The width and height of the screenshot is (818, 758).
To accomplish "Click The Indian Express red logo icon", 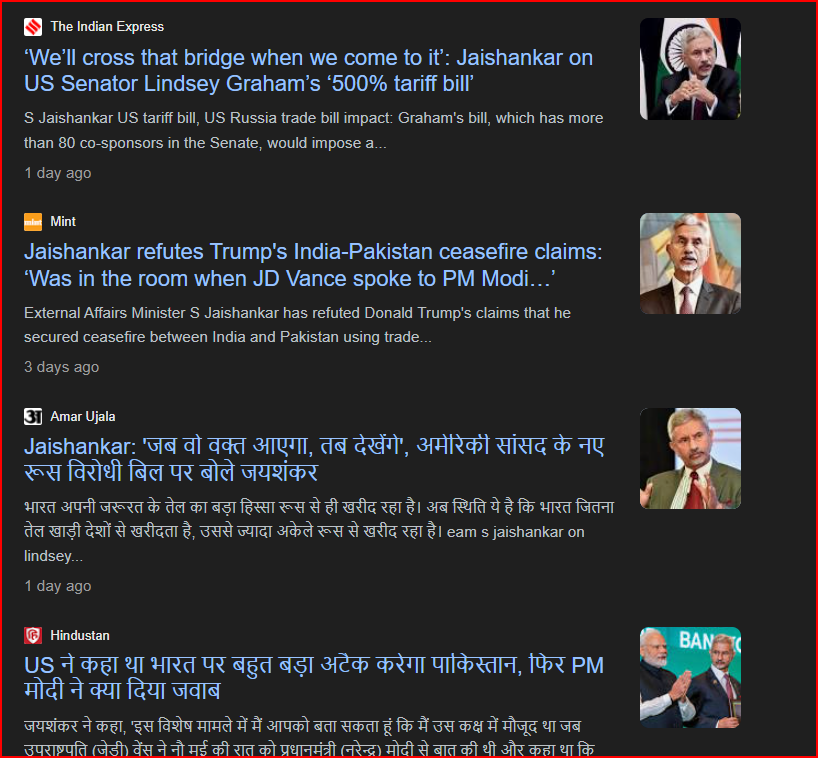I will pos(33,27).
